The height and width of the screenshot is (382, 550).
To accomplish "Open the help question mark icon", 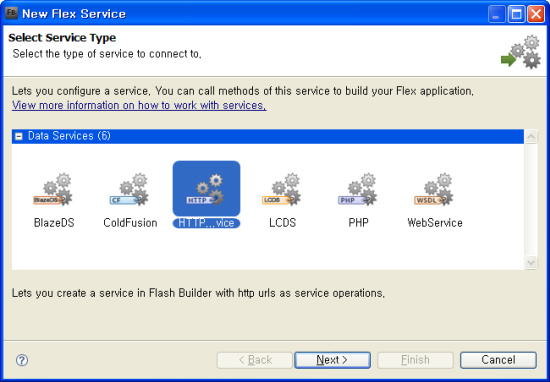I will tap(22, 360).
